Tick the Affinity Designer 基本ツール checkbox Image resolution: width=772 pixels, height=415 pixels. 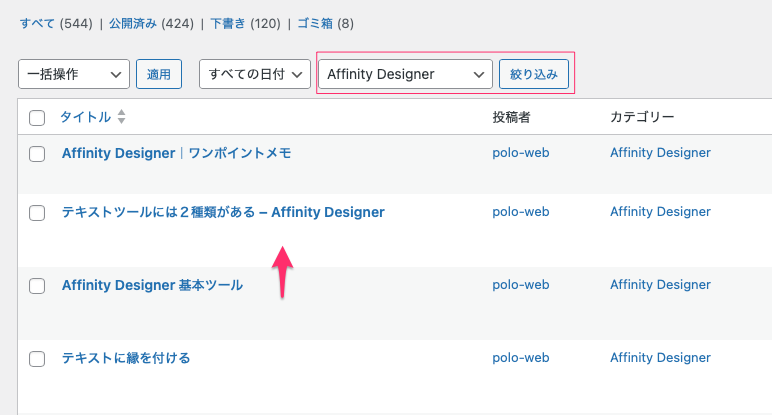tap(37, 286)
